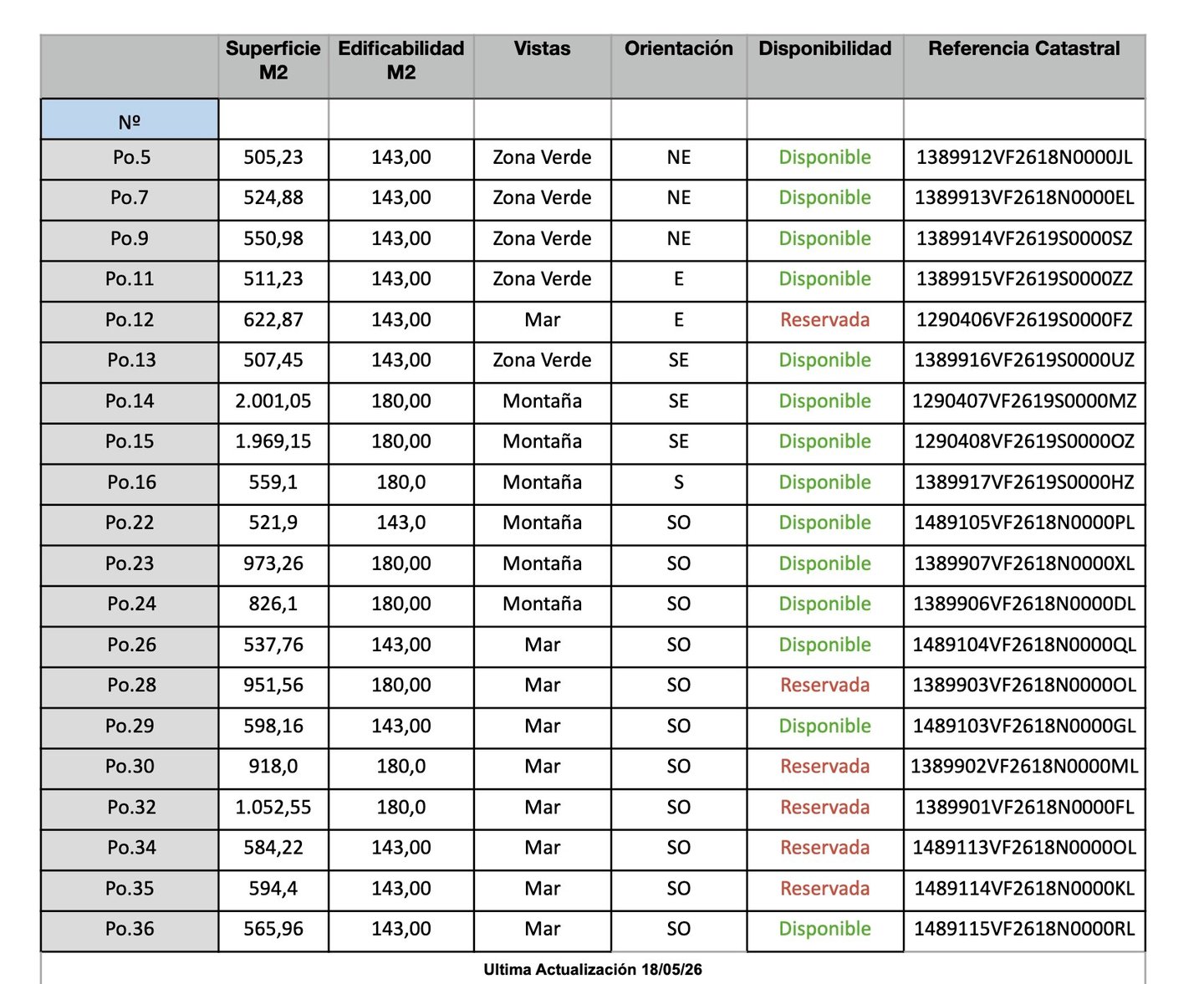This screenshot has width=1204, height=984.
Task: Select reference '1489114VF2618N0000KL'
Action: (1024, 887)
